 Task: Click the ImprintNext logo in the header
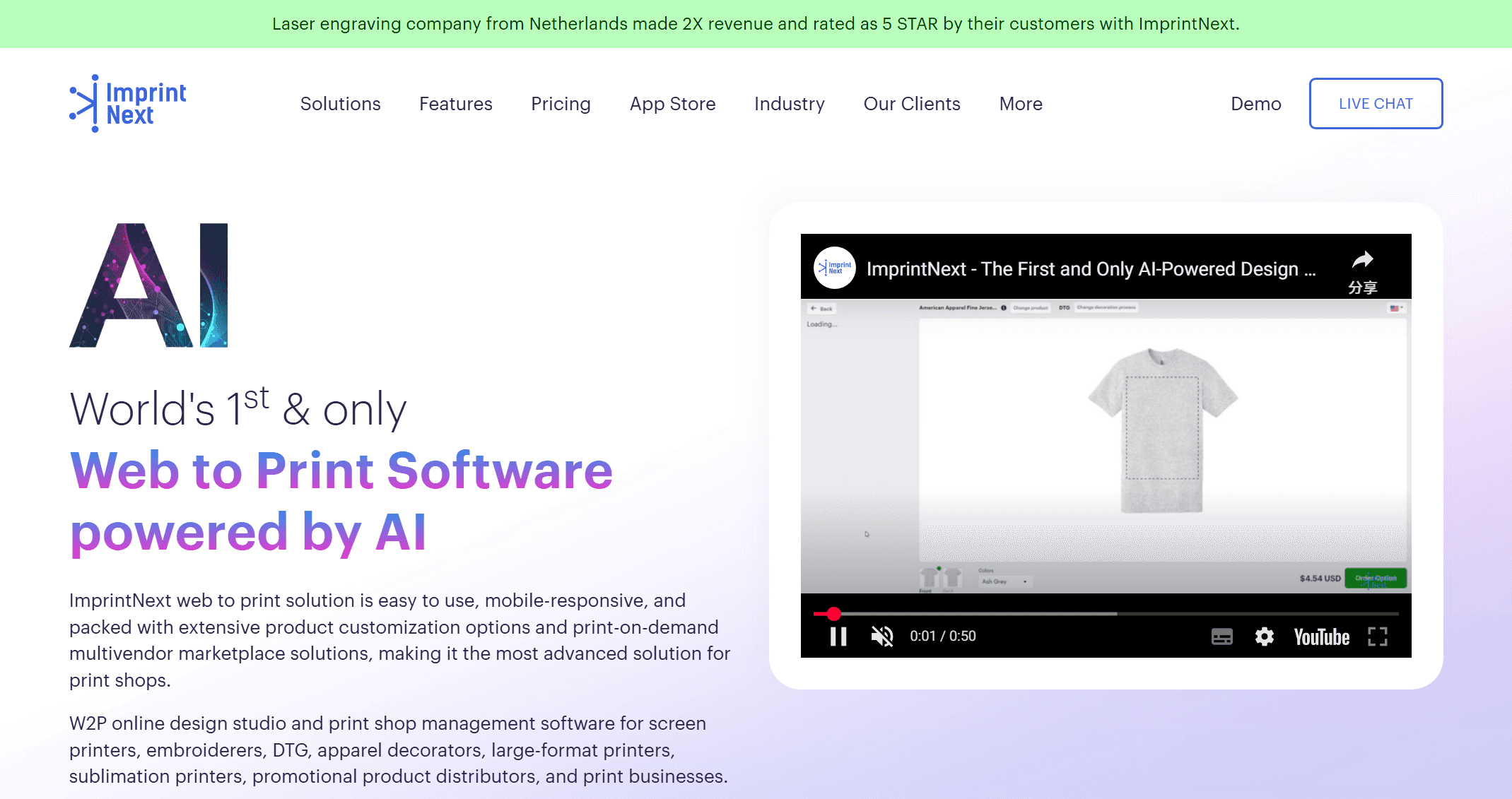pyautogui.click(x=128, y=103)
